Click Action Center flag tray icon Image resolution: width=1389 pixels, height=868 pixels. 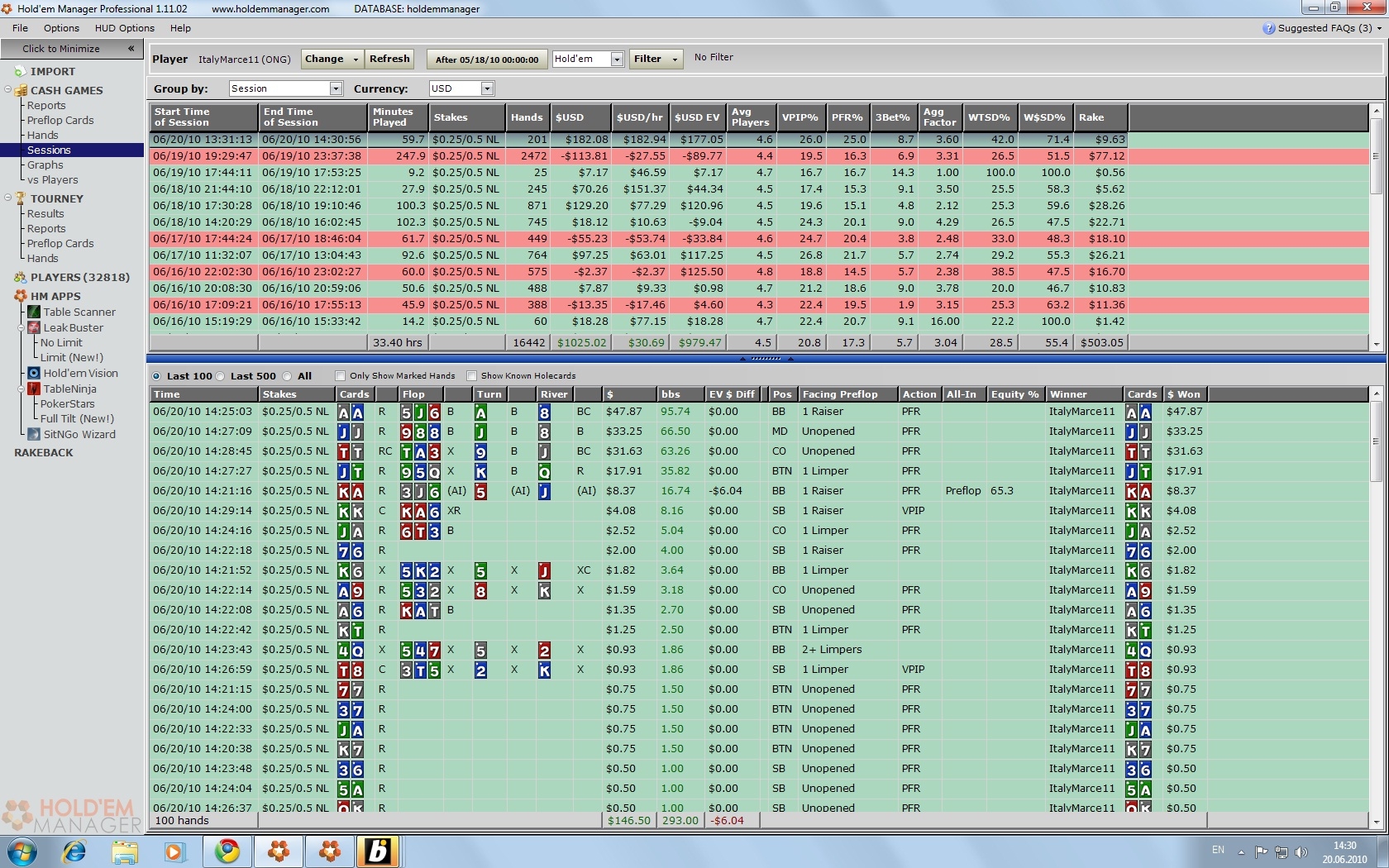1261,852
